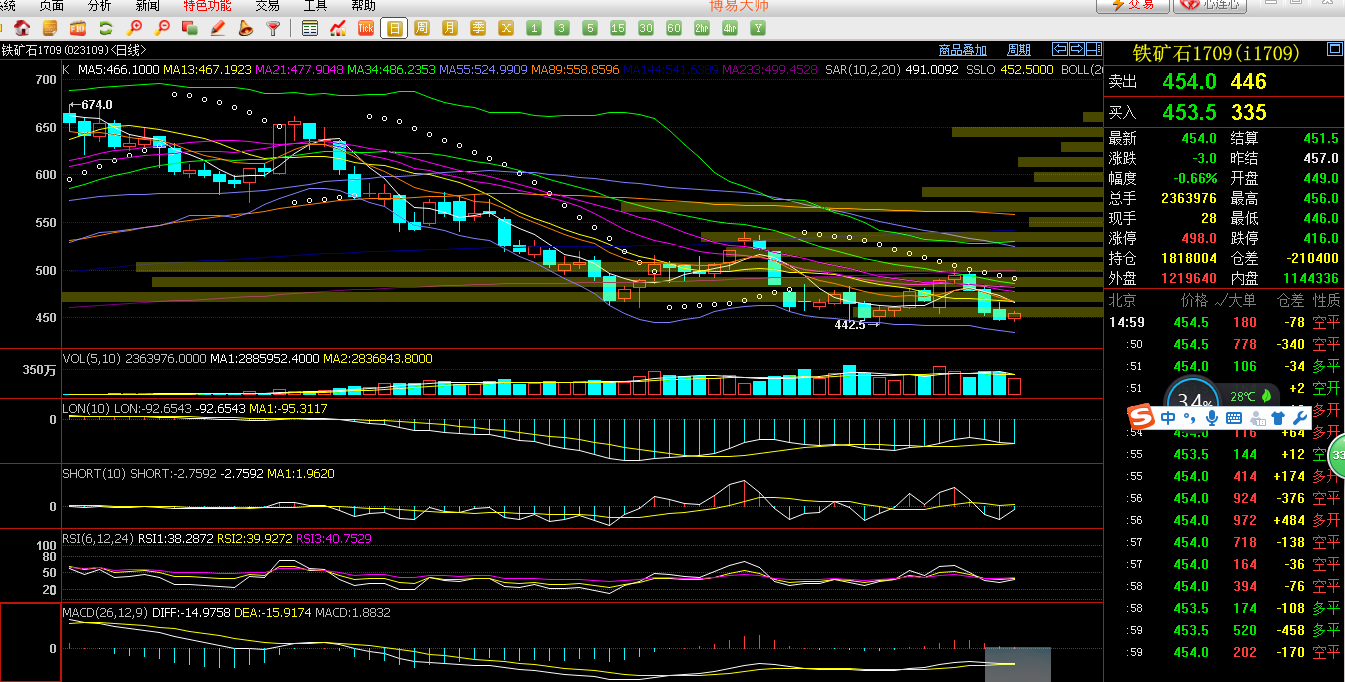Select the quarterly (季) period button
The image size is (1345, 682).
click(479, 28)
